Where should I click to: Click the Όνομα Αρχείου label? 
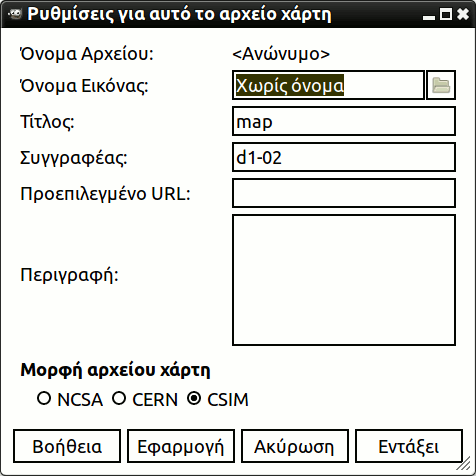coord(87,54)
